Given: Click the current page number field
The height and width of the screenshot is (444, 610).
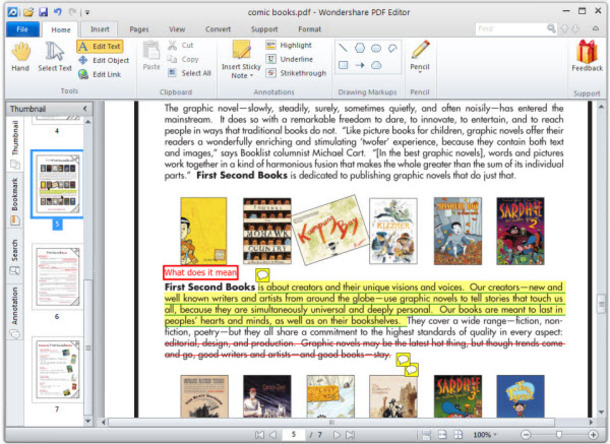Looking at the screenshot, I should (294, 434).
